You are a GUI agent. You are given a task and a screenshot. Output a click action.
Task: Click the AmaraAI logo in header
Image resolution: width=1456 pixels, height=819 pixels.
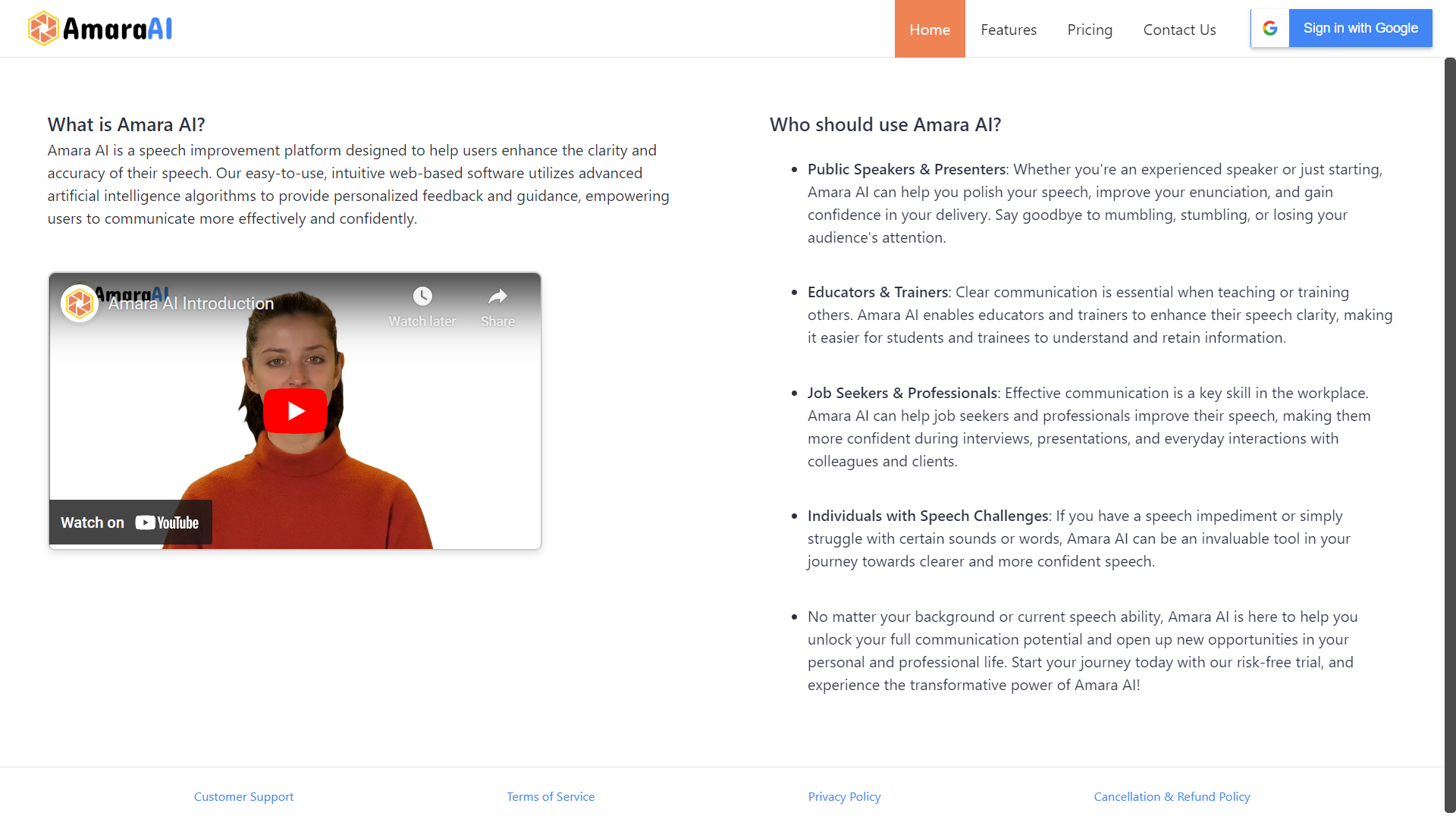(x=100, y=29)
